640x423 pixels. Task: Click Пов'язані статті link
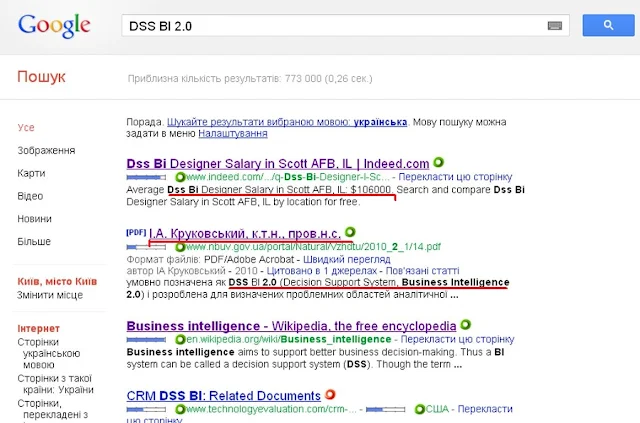422,271
